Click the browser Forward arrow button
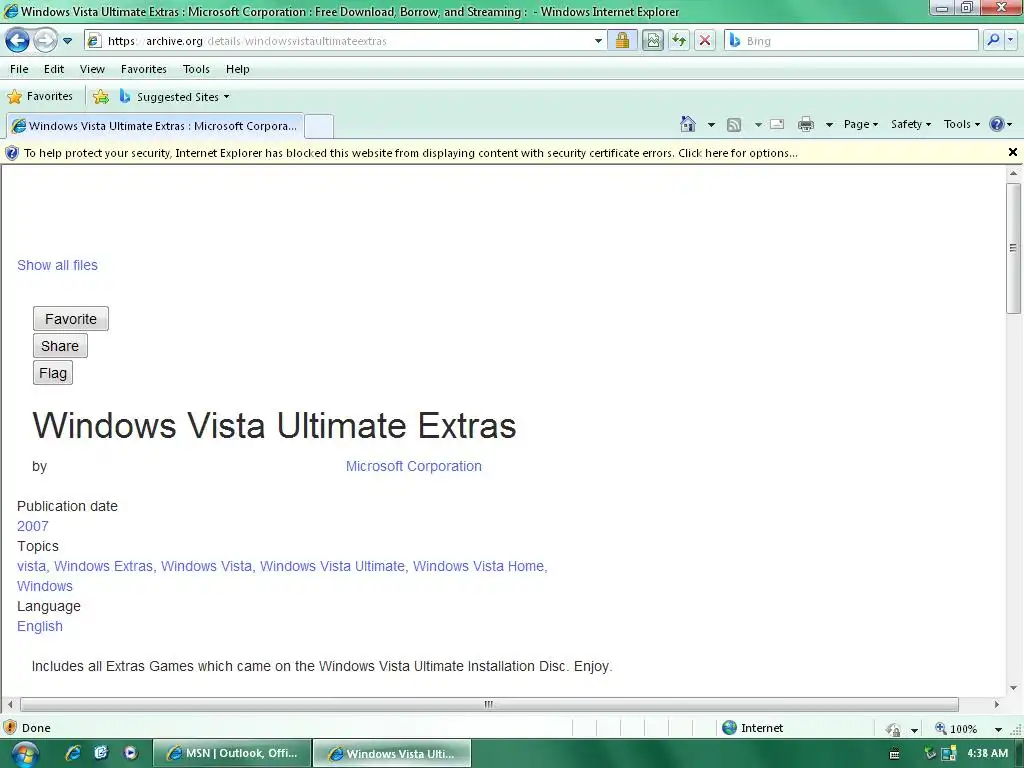 coord(45,40)
